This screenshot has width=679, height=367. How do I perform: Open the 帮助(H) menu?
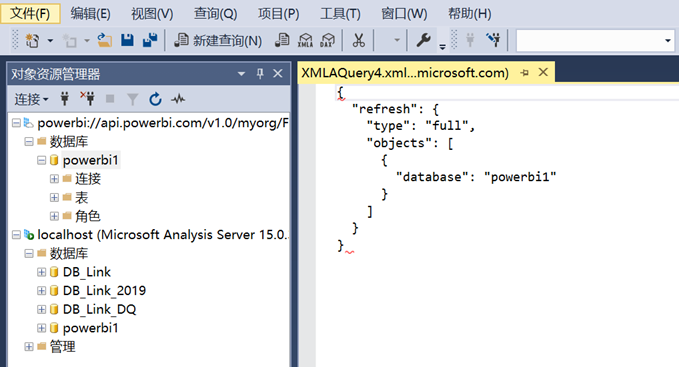pyautogui.click(x=469, y=13)
